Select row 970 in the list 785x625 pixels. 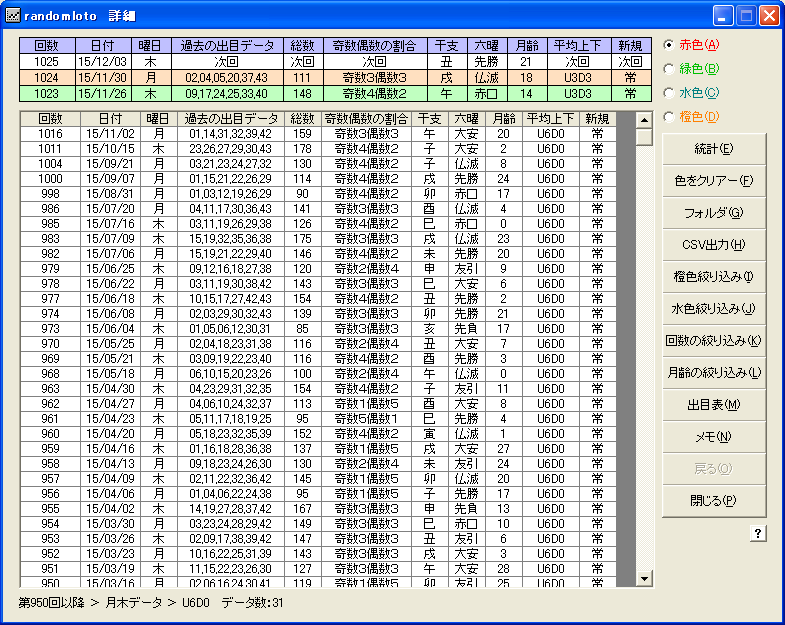(318, 344)
